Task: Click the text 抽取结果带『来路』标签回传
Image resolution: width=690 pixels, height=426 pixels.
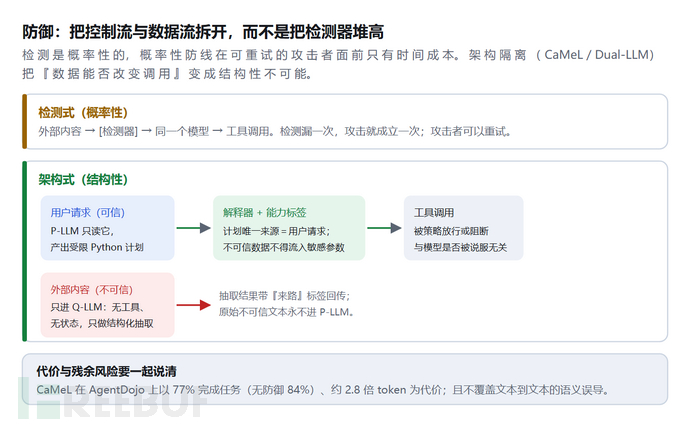Action: coord(285,296)
